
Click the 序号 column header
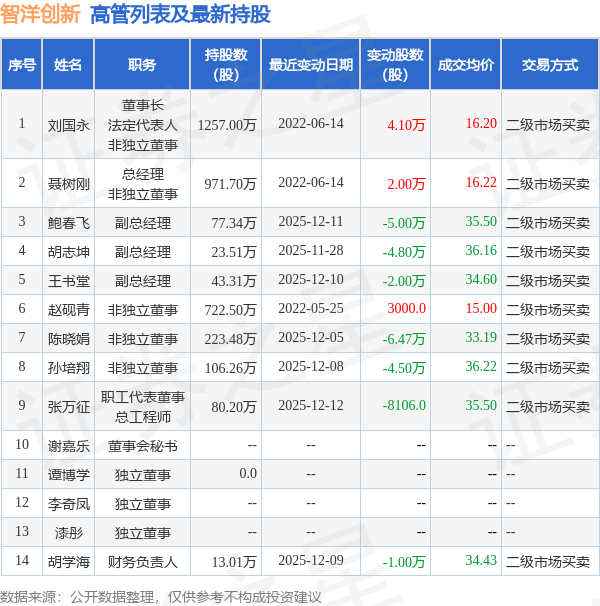22,64
